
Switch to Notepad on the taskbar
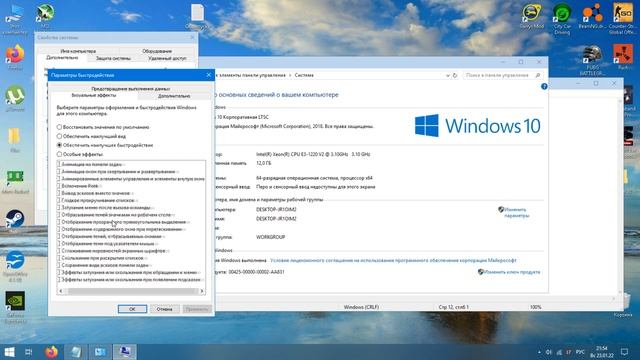(x=76, y=351)
